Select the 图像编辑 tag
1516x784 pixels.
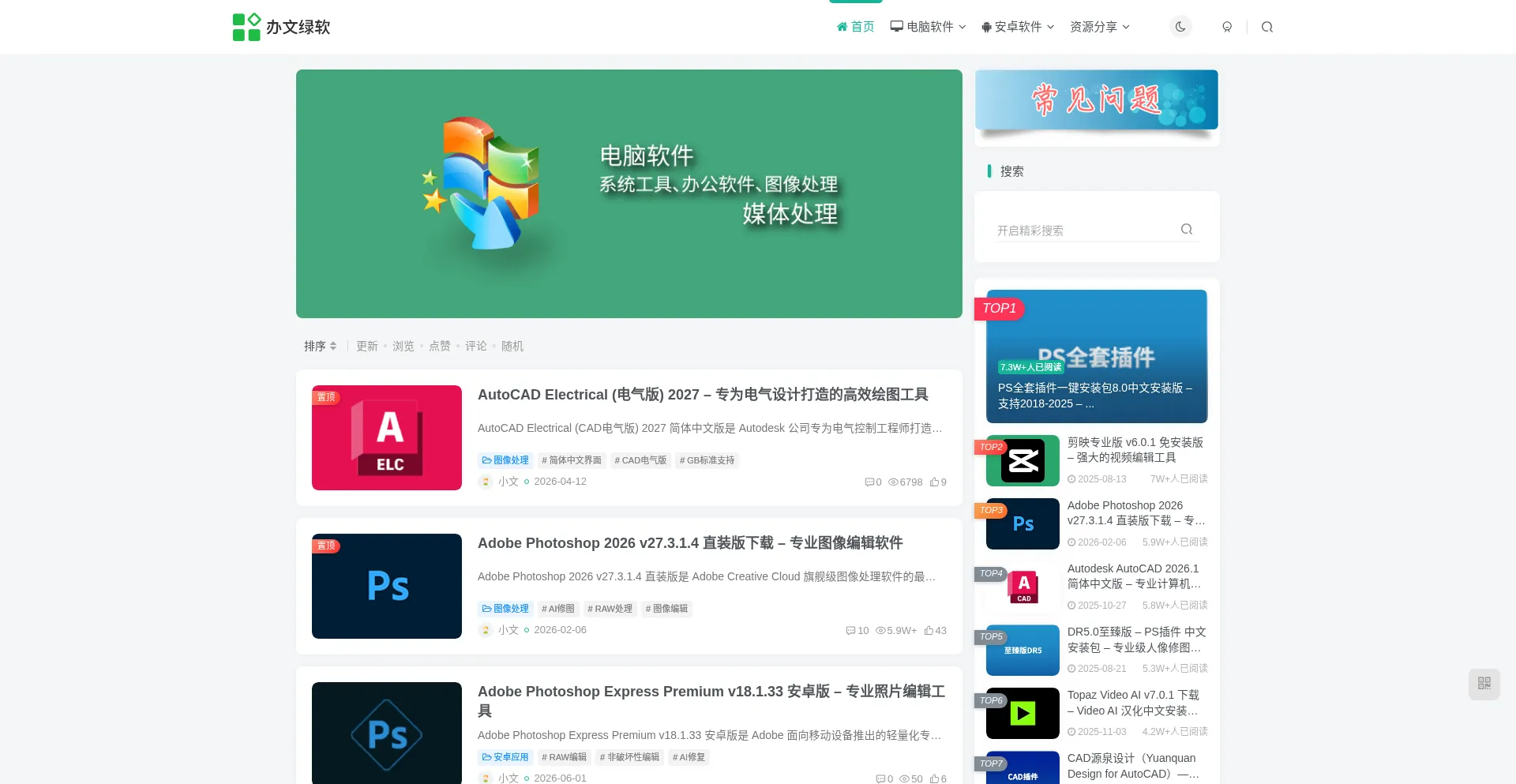666,609
